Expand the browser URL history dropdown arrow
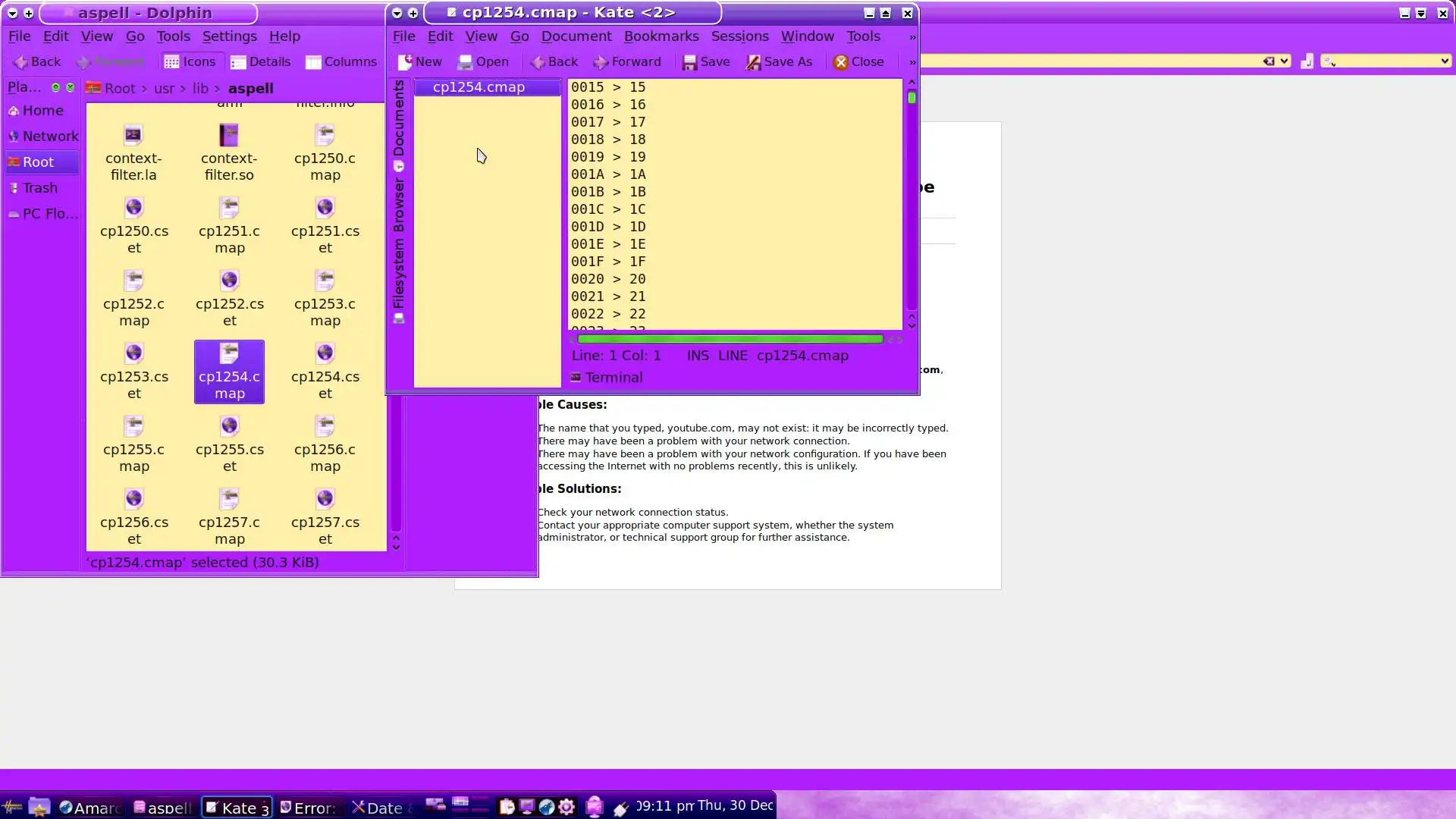The height and width of the screenshot is (819, 1456). (1285, 61)
